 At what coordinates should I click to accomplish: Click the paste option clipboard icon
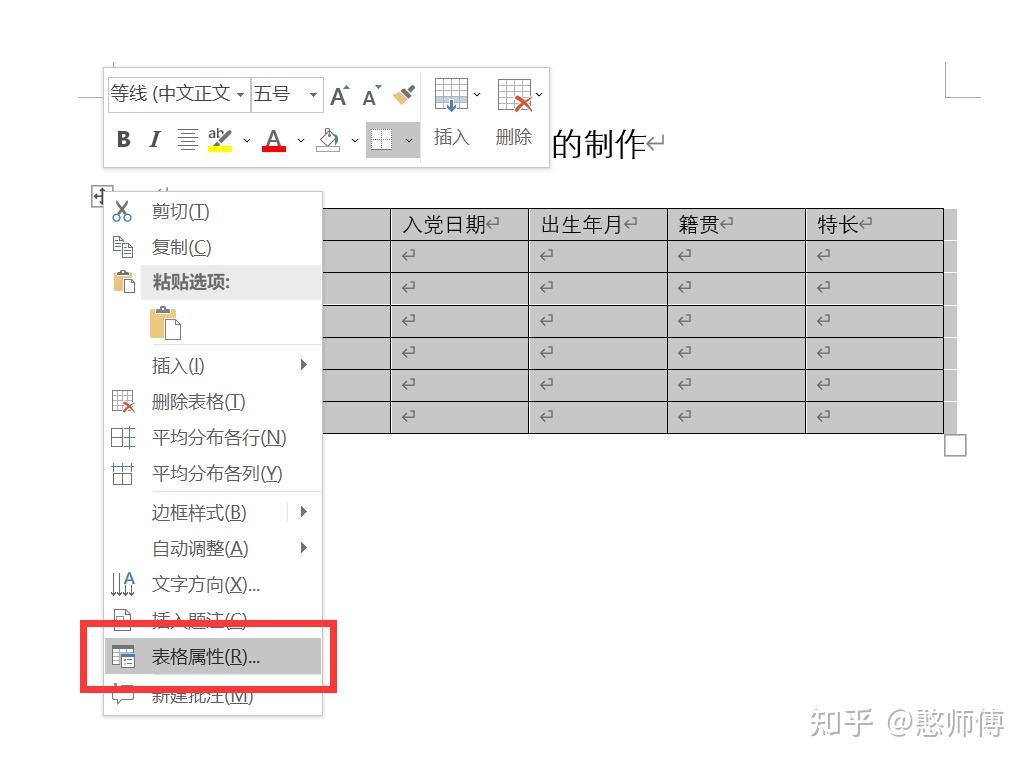(x=165, y=323)
